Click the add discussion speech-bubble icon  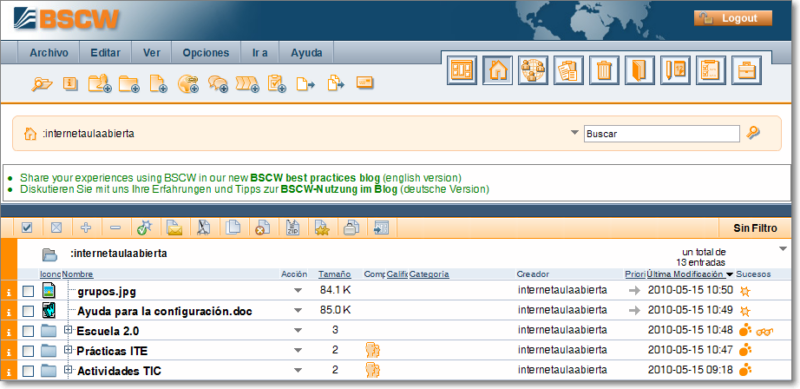(x=218, y=83)
